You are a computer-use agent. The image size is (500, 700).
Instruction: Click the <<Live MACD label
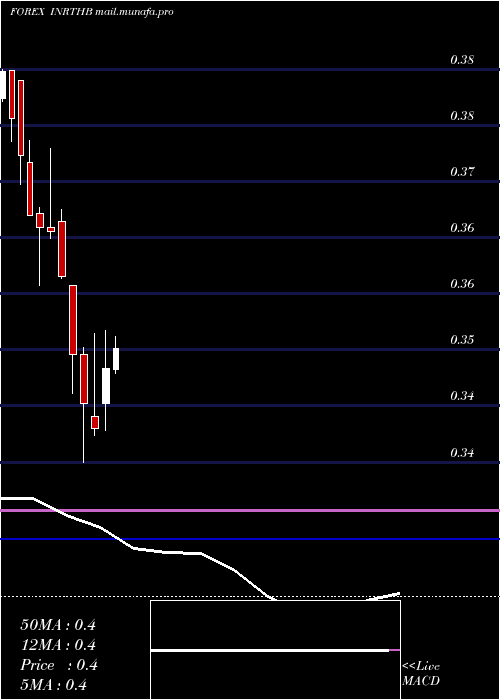pyautogui.click(x=421, y=674)
